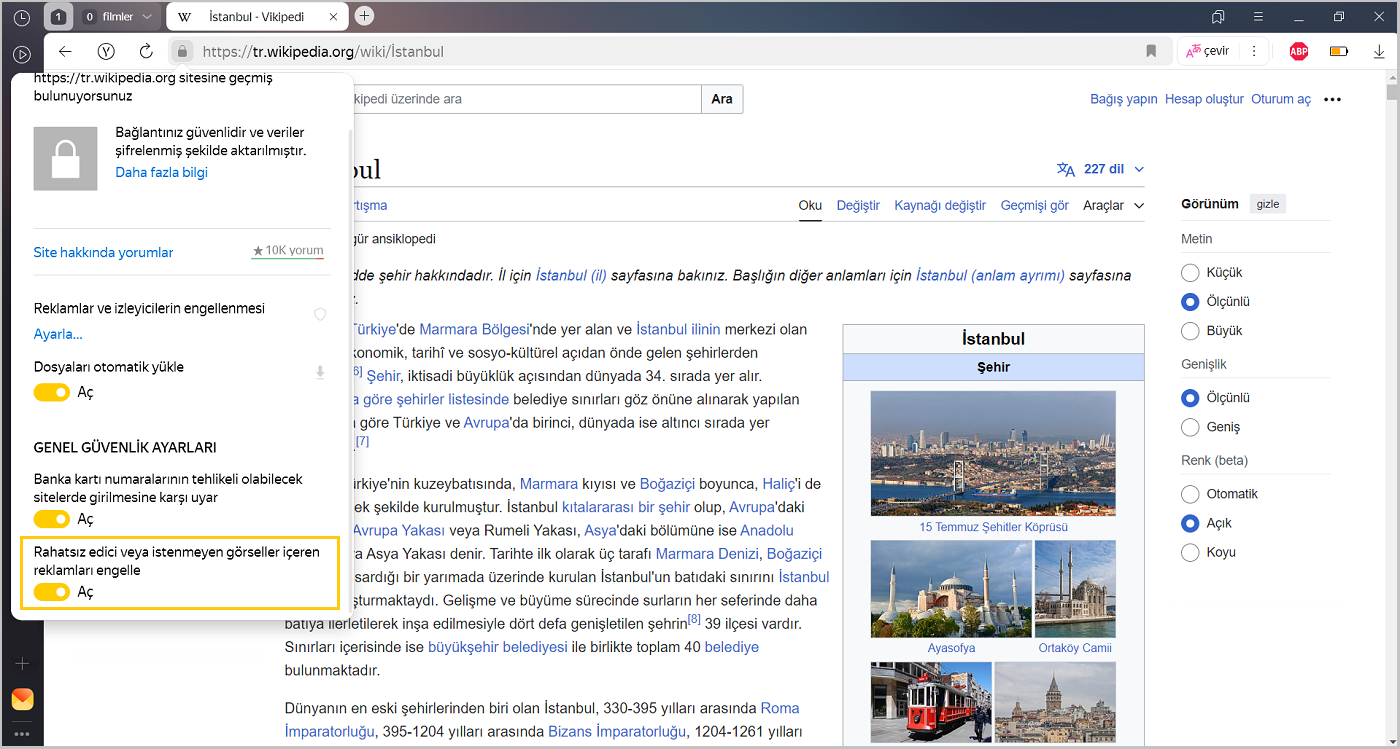Viewport: 1400px width, 749px height.
Task: Open a new tab with the plus icon
Action: [x=365, y=16]
